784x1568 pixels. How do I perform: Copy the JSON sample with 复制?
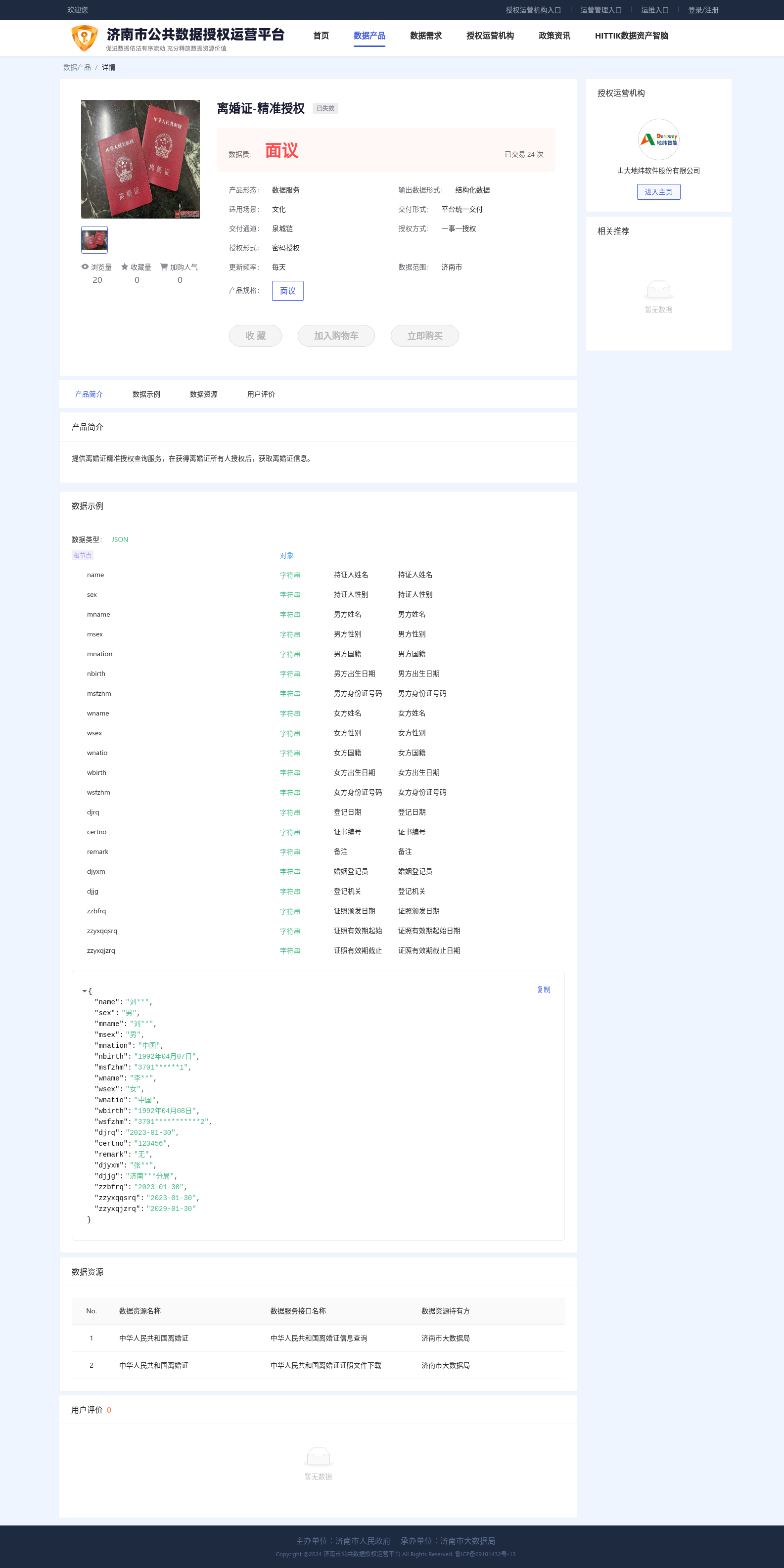543,990
